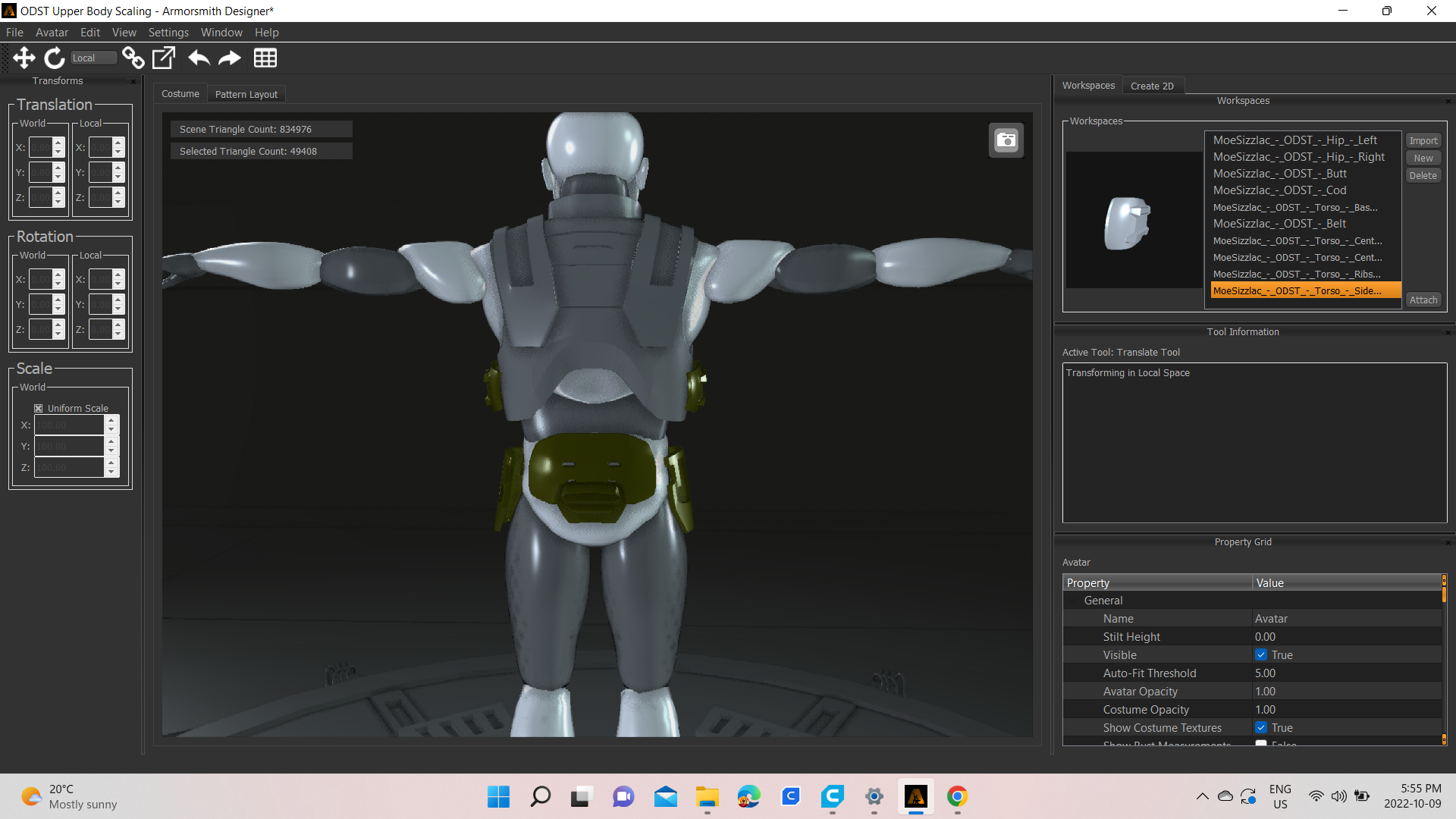Decrease Translation World Y with down arrow
This screenshot has width=1456, height=819.
58,177
